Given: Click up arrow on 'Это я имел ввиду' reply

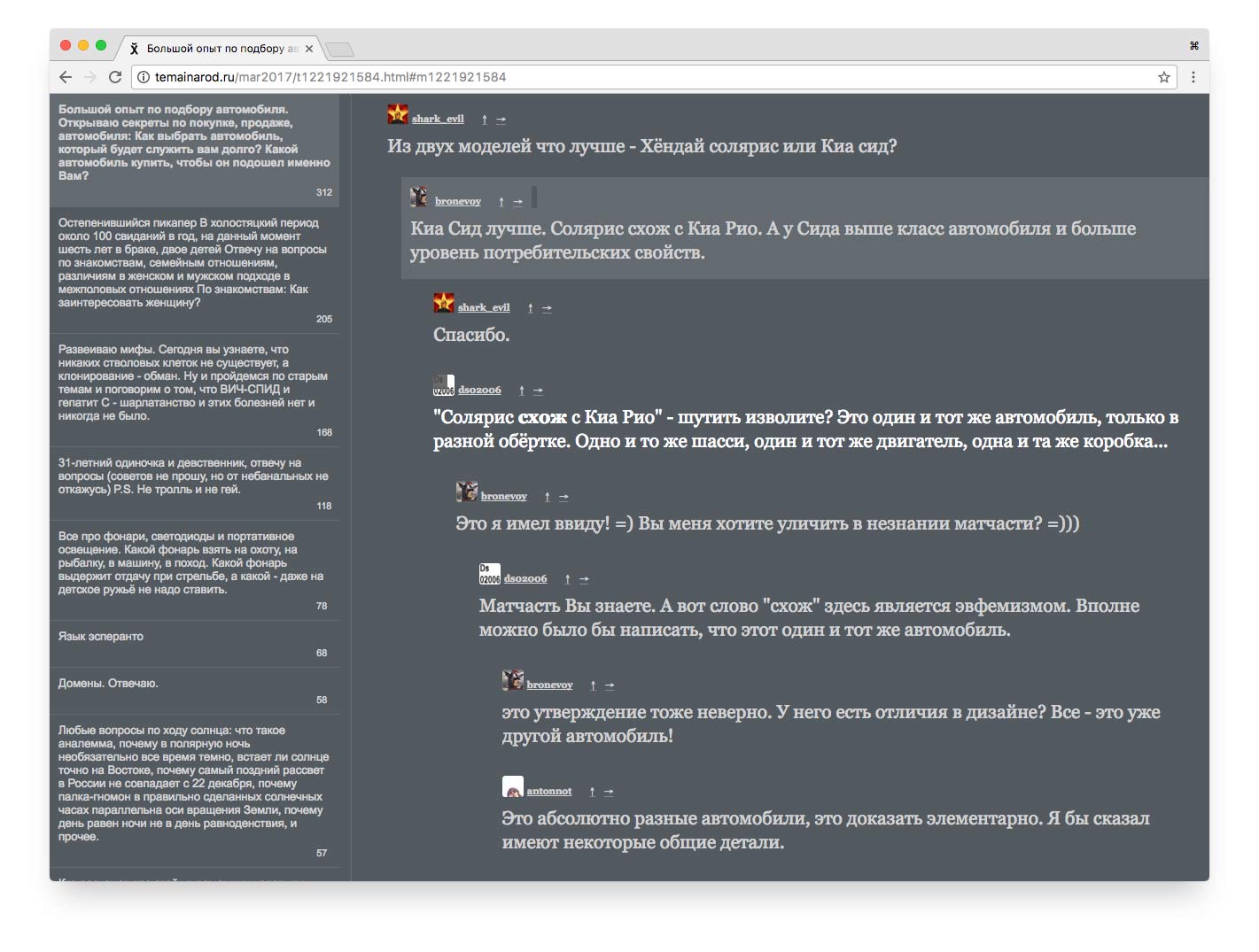Looking at the screenshot, I should (547, 496).
